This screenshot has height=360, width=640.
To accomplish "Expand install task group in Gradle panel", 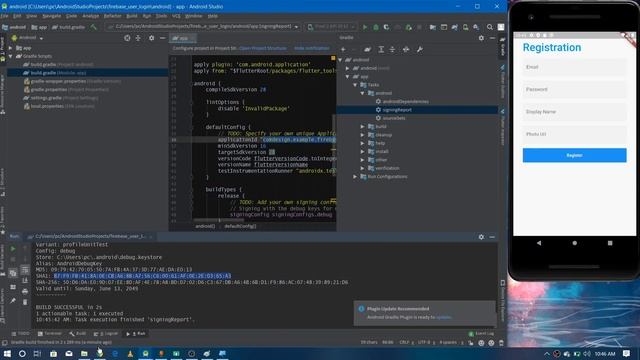I will click(362, 151).
